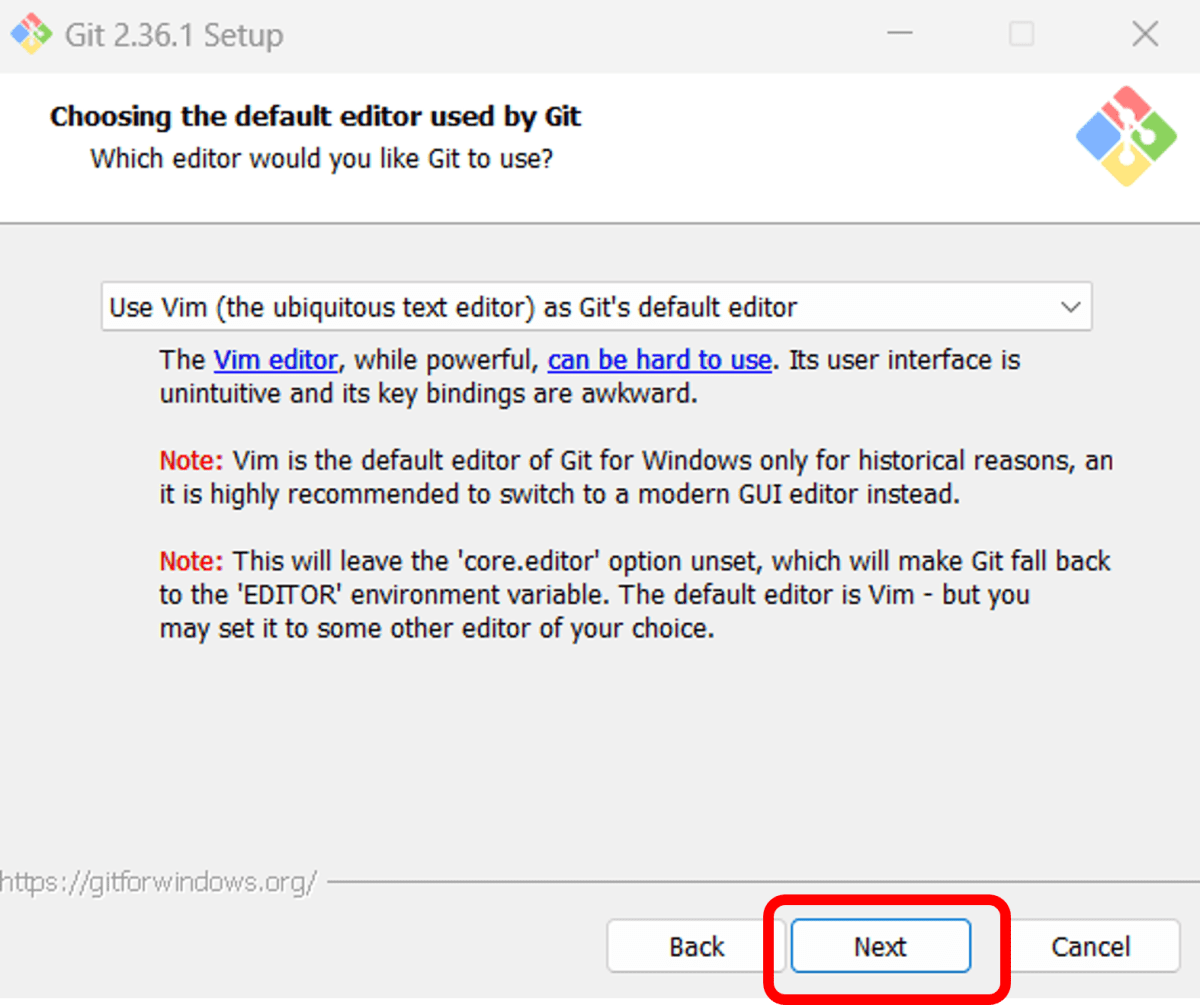This screenshot has height=1005, width=1200.
Task: Follow the Vim editor hyperlink
Action: coord(277,359)
